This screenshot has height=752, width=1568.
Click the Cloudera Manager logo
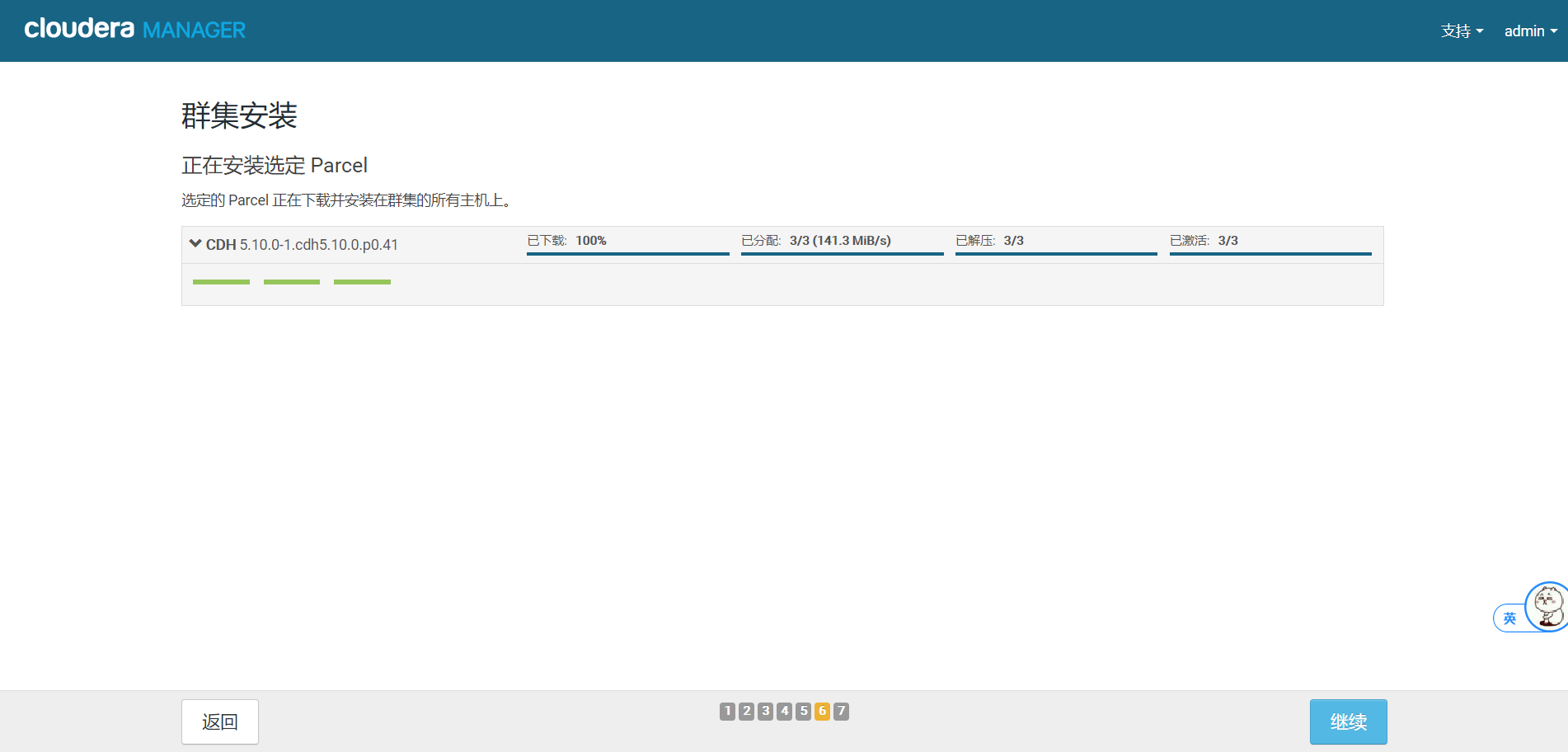pyautogui.click(x=135, y=30)
